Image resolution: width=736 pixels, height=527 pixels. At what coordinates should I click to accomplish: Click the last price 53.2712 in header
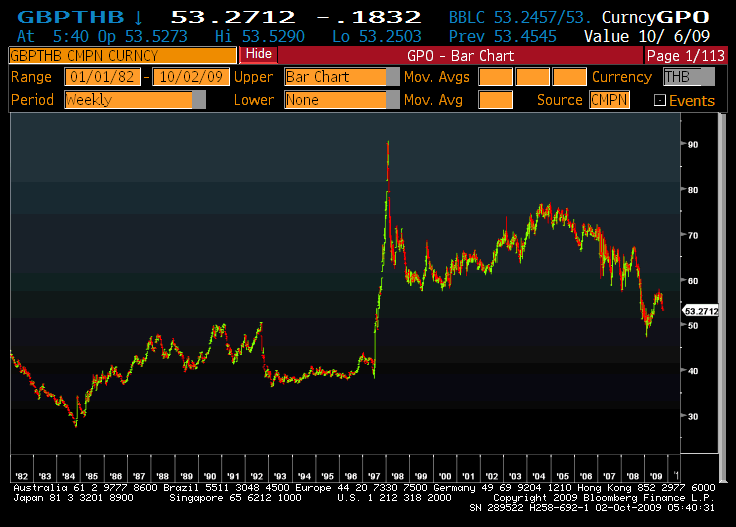tap(233, 17)
